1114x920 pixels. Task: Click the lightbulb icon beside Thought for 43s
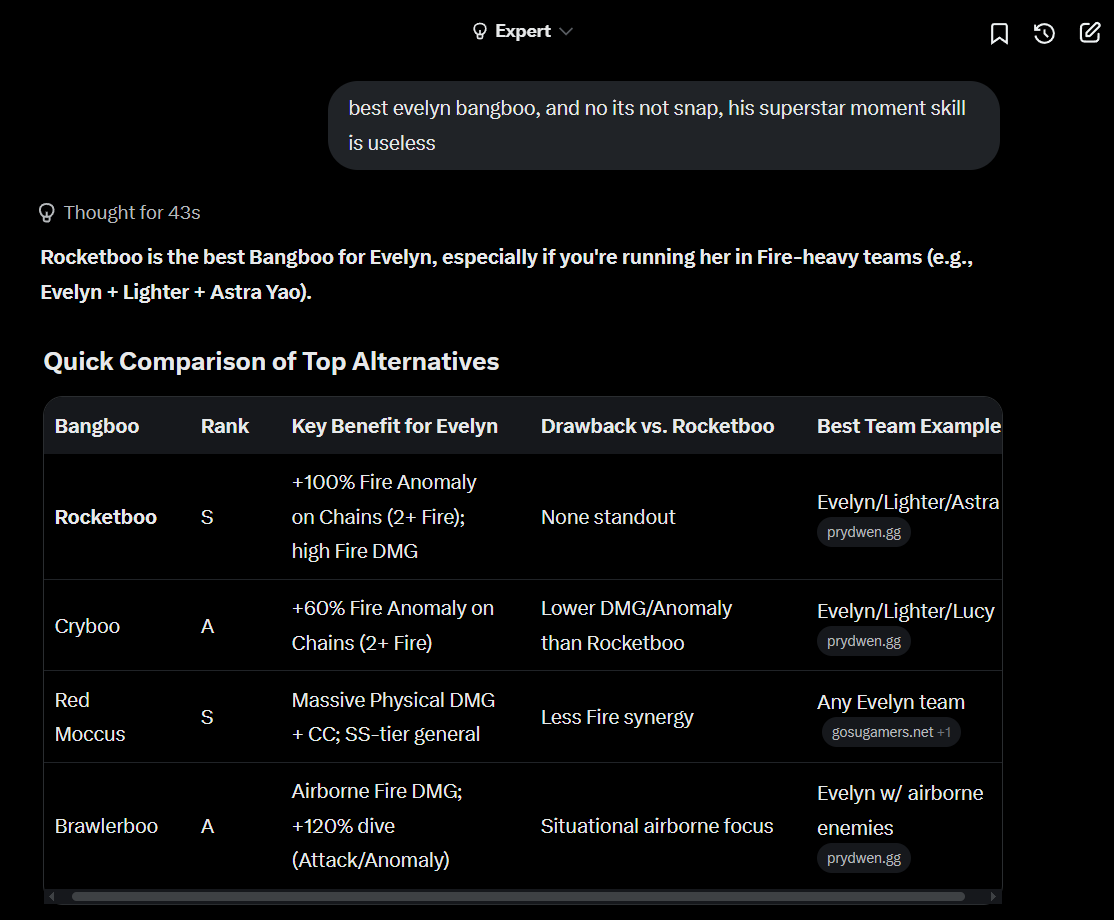(46, 213)
